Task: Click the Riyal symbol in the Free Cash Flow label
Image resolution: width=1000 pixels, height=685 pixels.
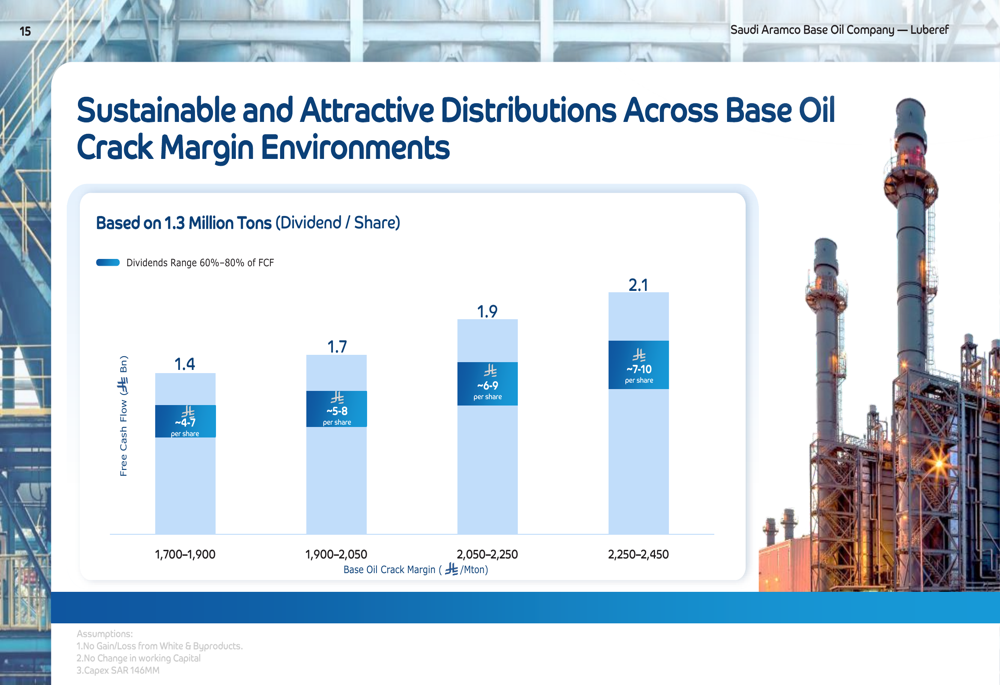Action: (x=124, y=384)
